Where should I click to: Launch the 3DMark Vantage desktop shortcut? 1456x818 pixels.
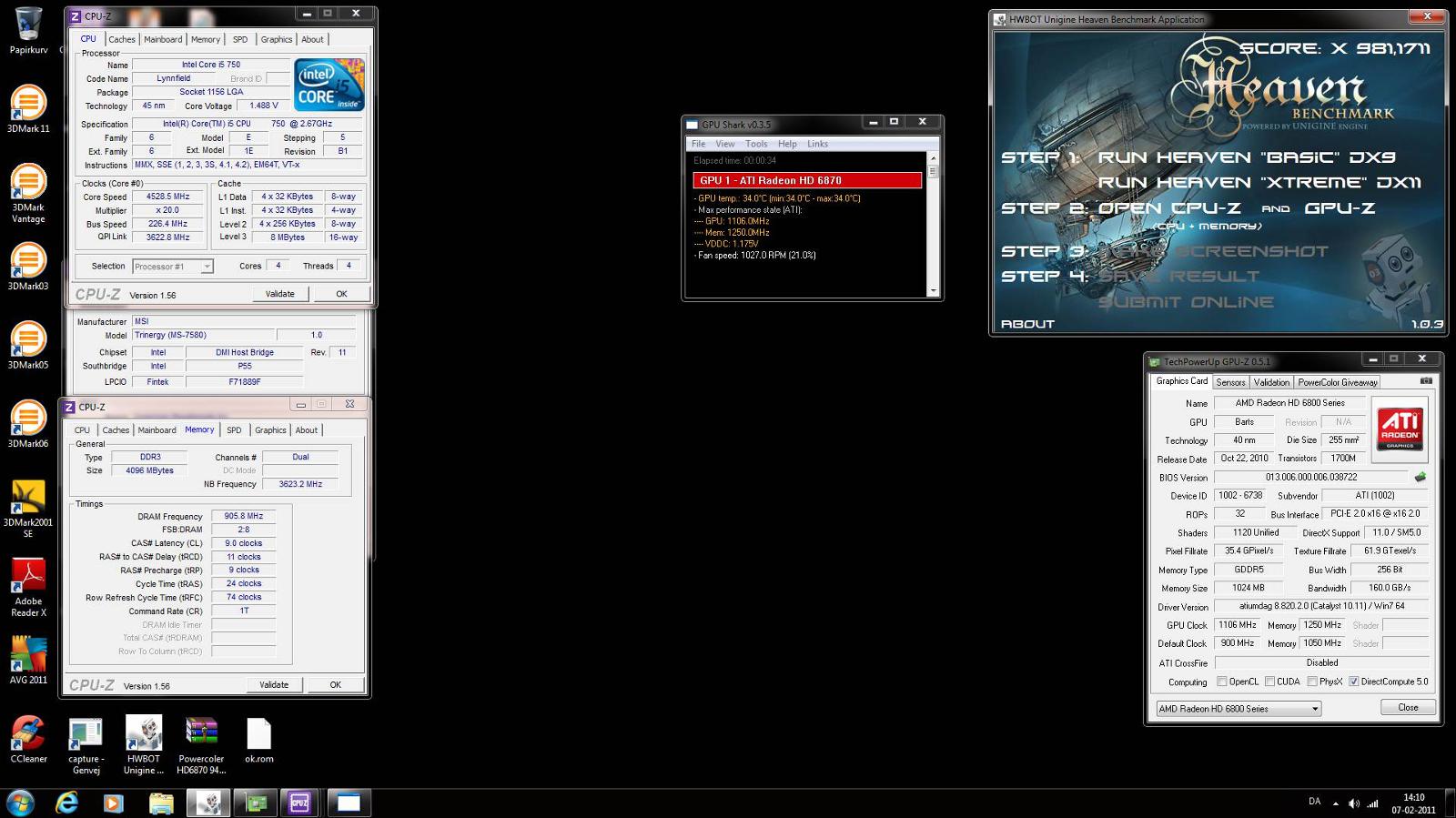[x=28, y=192]
